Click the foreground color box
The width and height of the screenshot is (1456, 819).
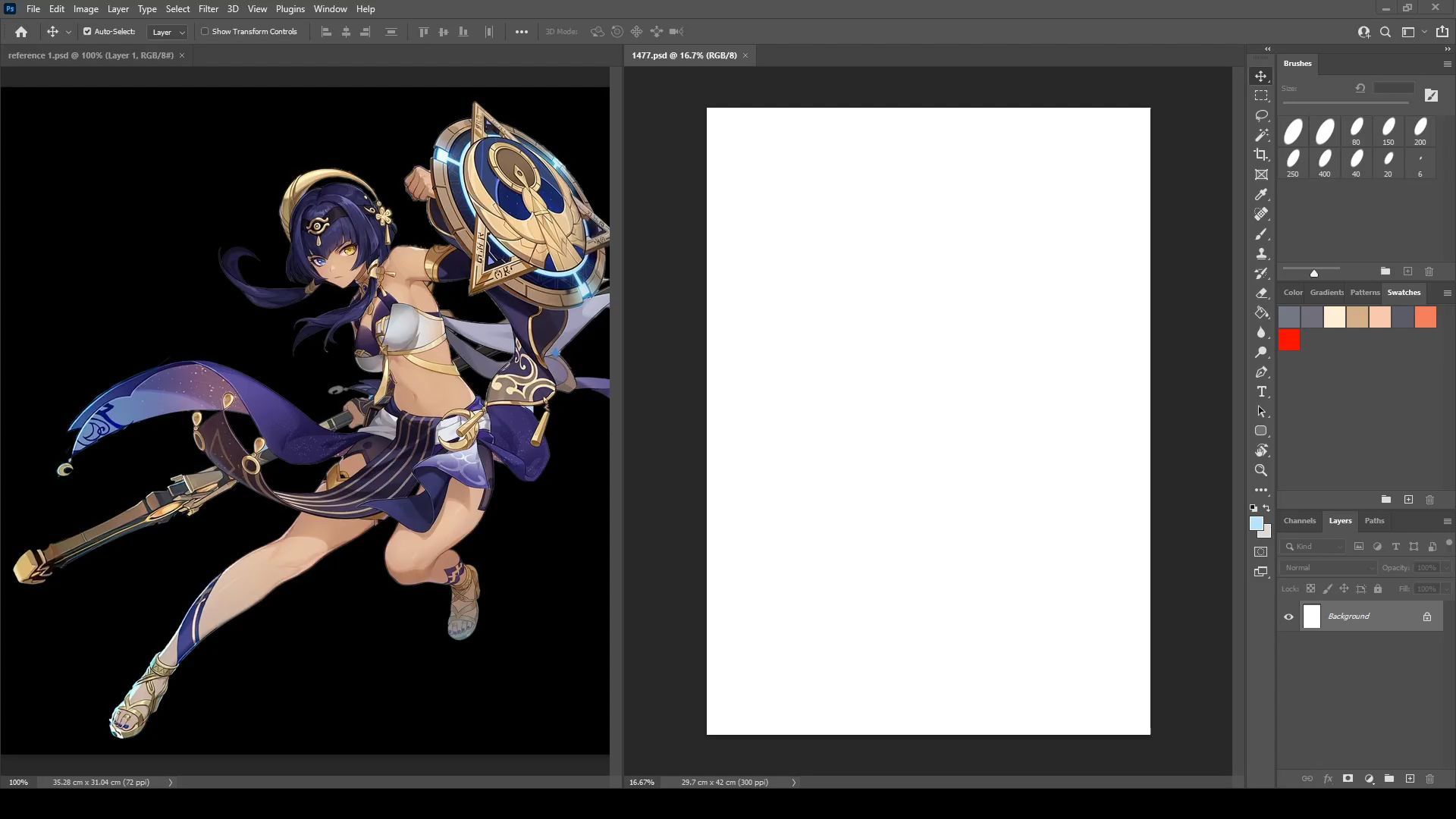tap(1256, 524)
